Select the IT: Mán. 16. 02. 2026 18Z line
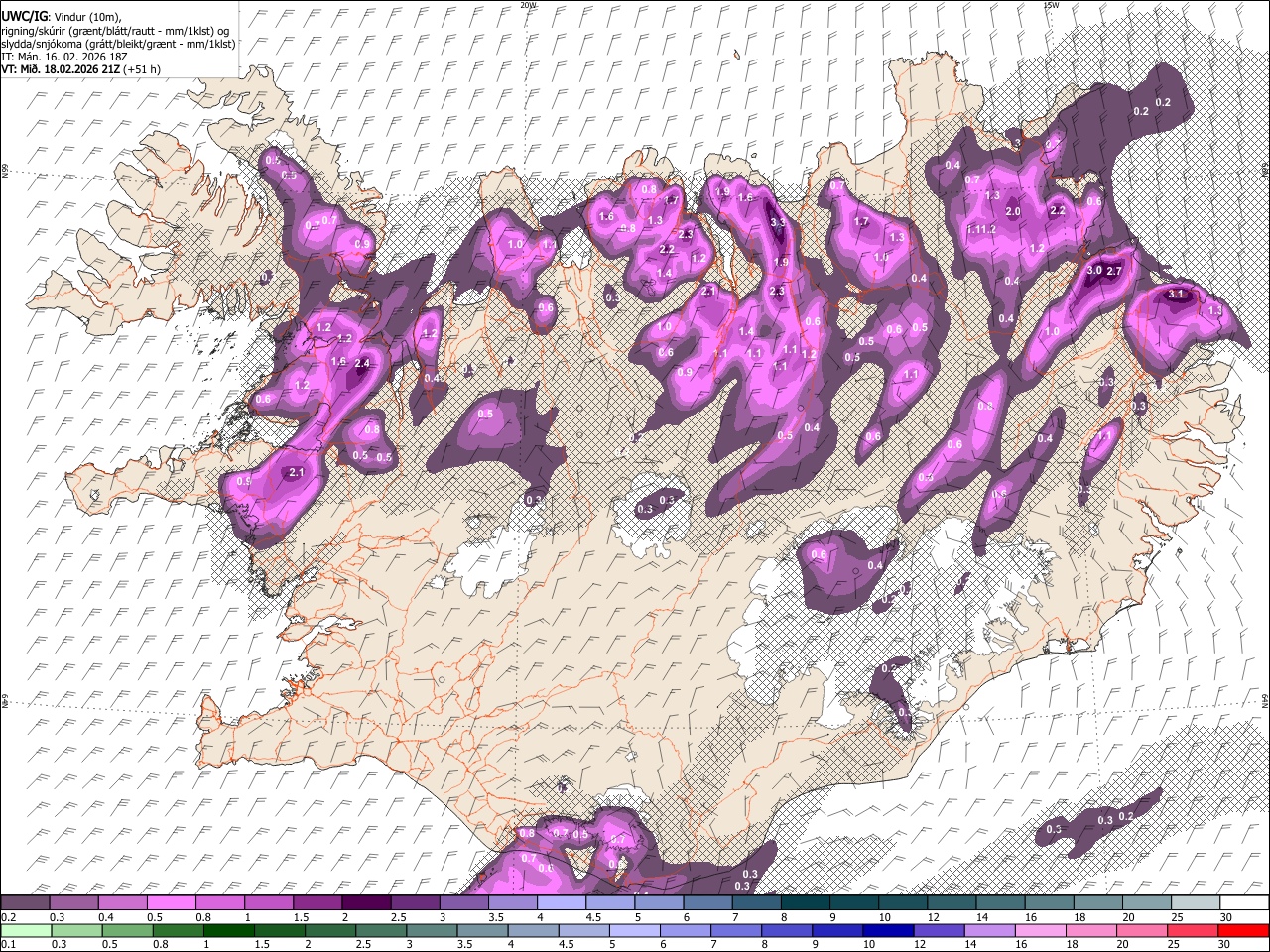 64,57
